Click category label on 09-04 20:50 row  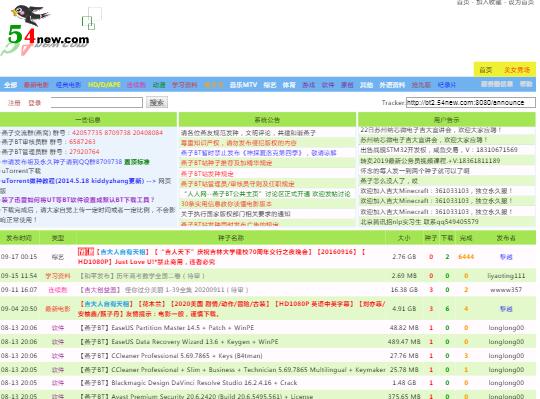point(58,309)
